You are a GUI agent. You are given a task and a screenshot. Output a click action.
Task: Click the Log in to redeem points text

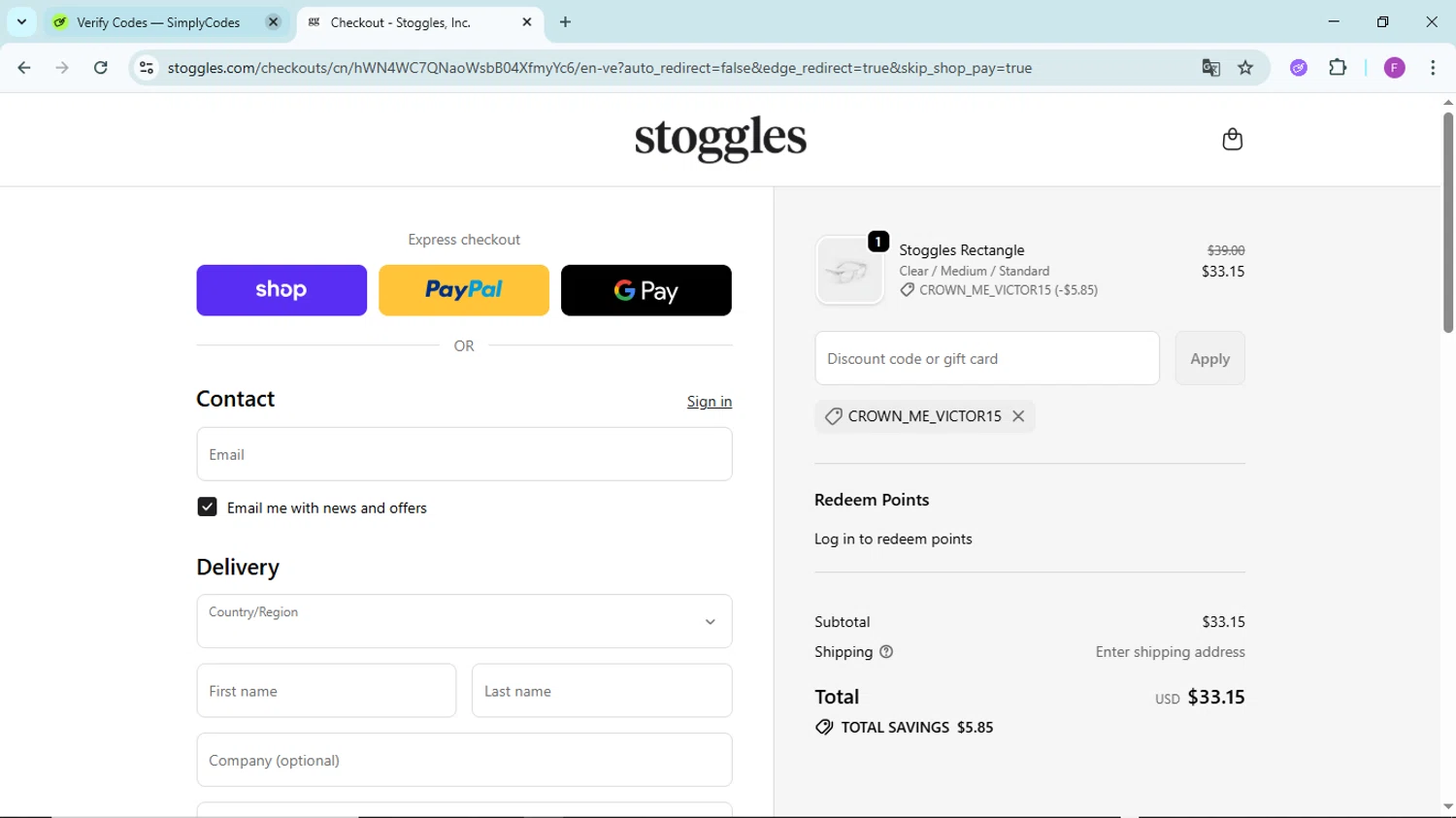[893, 539]
